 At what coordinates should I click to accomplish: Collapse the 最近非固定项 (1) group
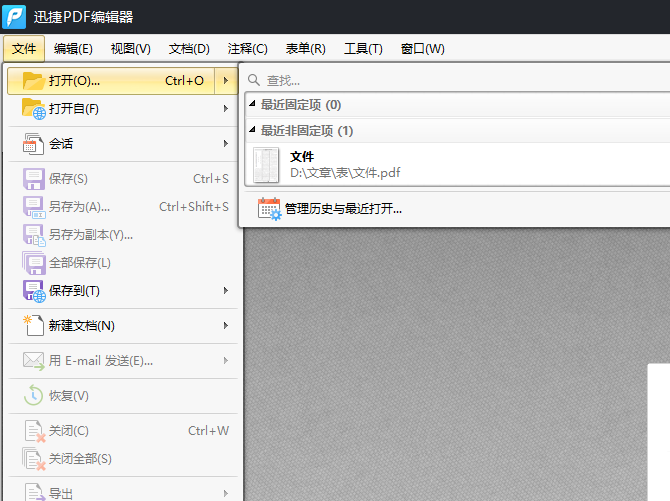252,130
